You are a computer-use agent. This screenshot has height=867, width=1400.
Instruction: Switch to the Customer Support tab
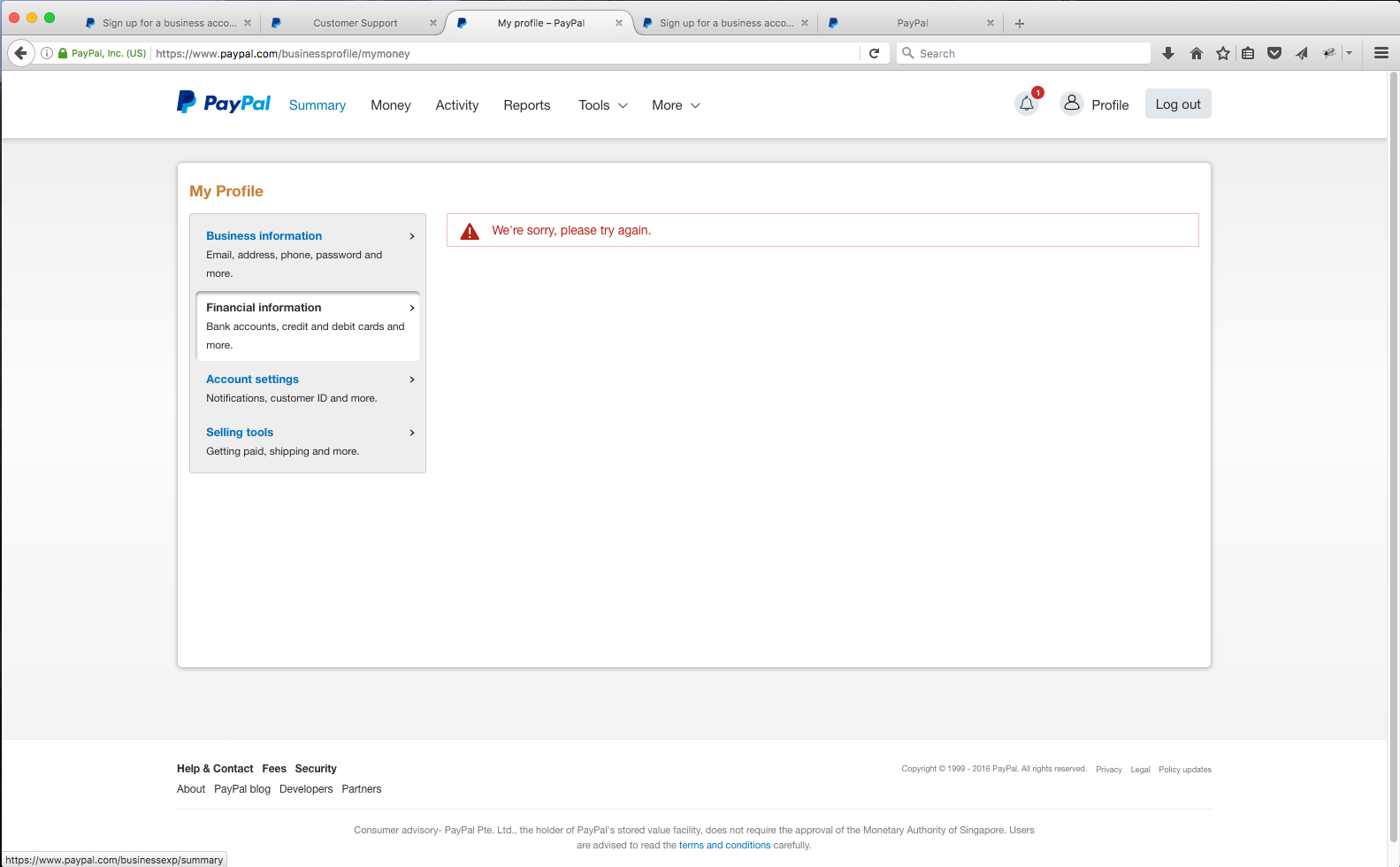tap(356, 23)
